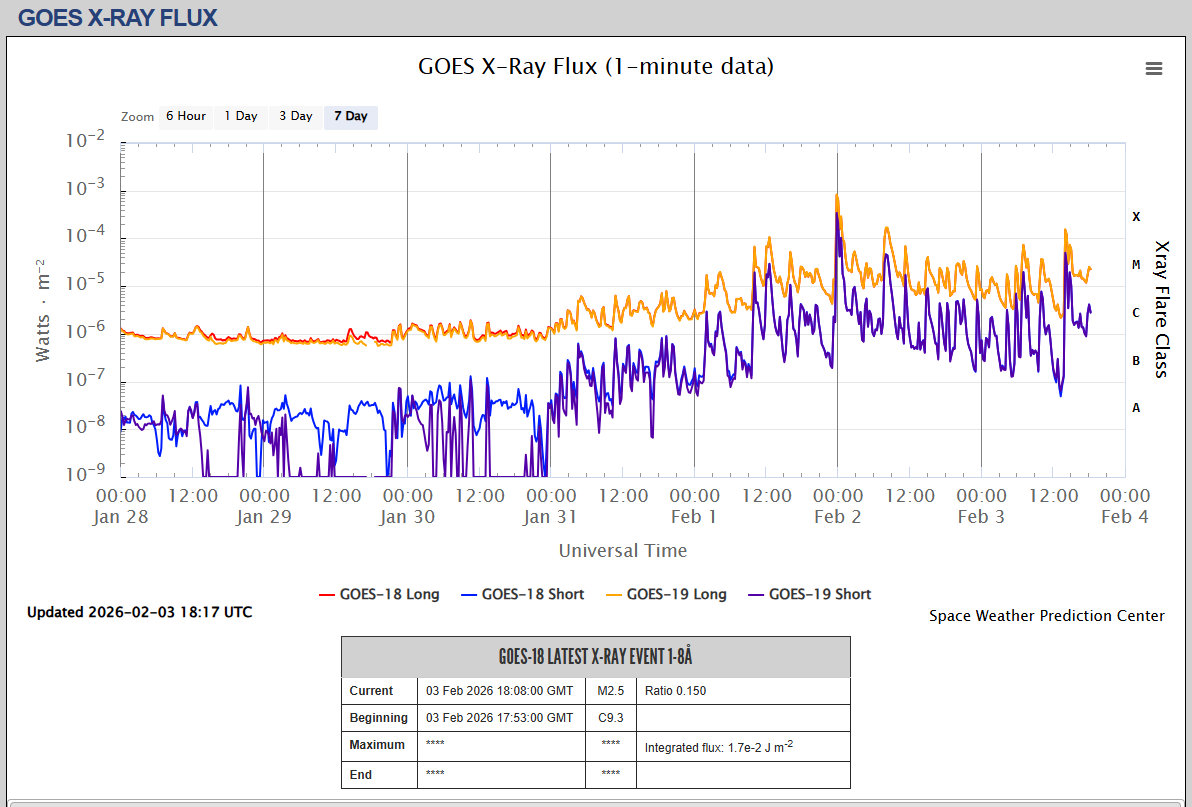Screen dimensions: 1192x807
Task: Select the 6 Hour zoom range
Action: pos(185,116)
